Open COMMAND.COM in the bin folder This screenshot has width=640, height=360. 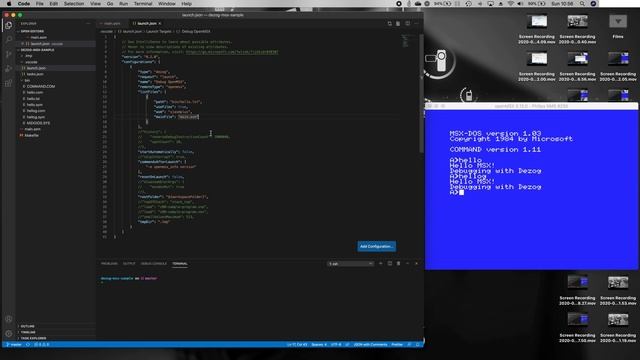coord(40,87)
